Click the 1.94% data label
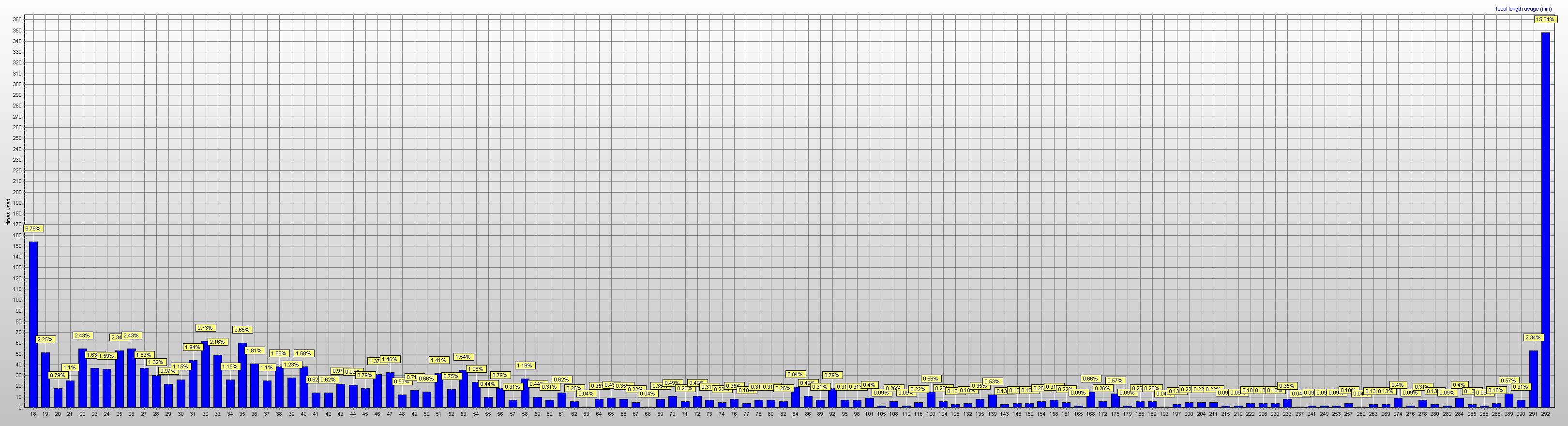This screenshot has width=1568, height=426. click(x=192, y=348)
